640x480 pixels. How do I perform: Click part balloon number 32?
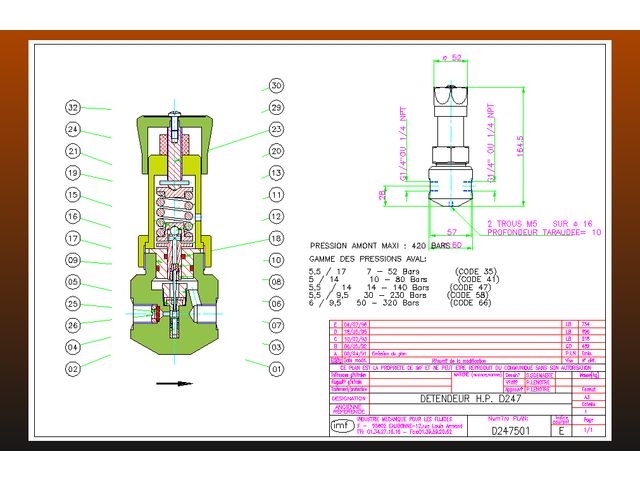click(x=72, y=107)
